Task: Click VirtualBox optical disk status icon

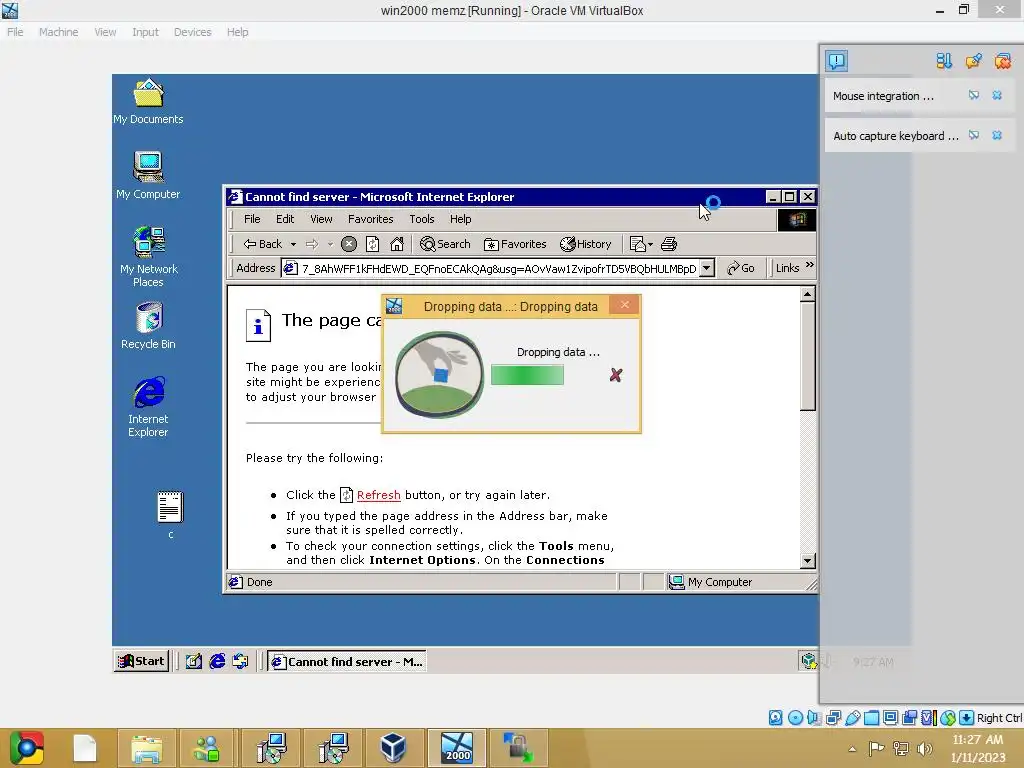Action: (795, 718)
